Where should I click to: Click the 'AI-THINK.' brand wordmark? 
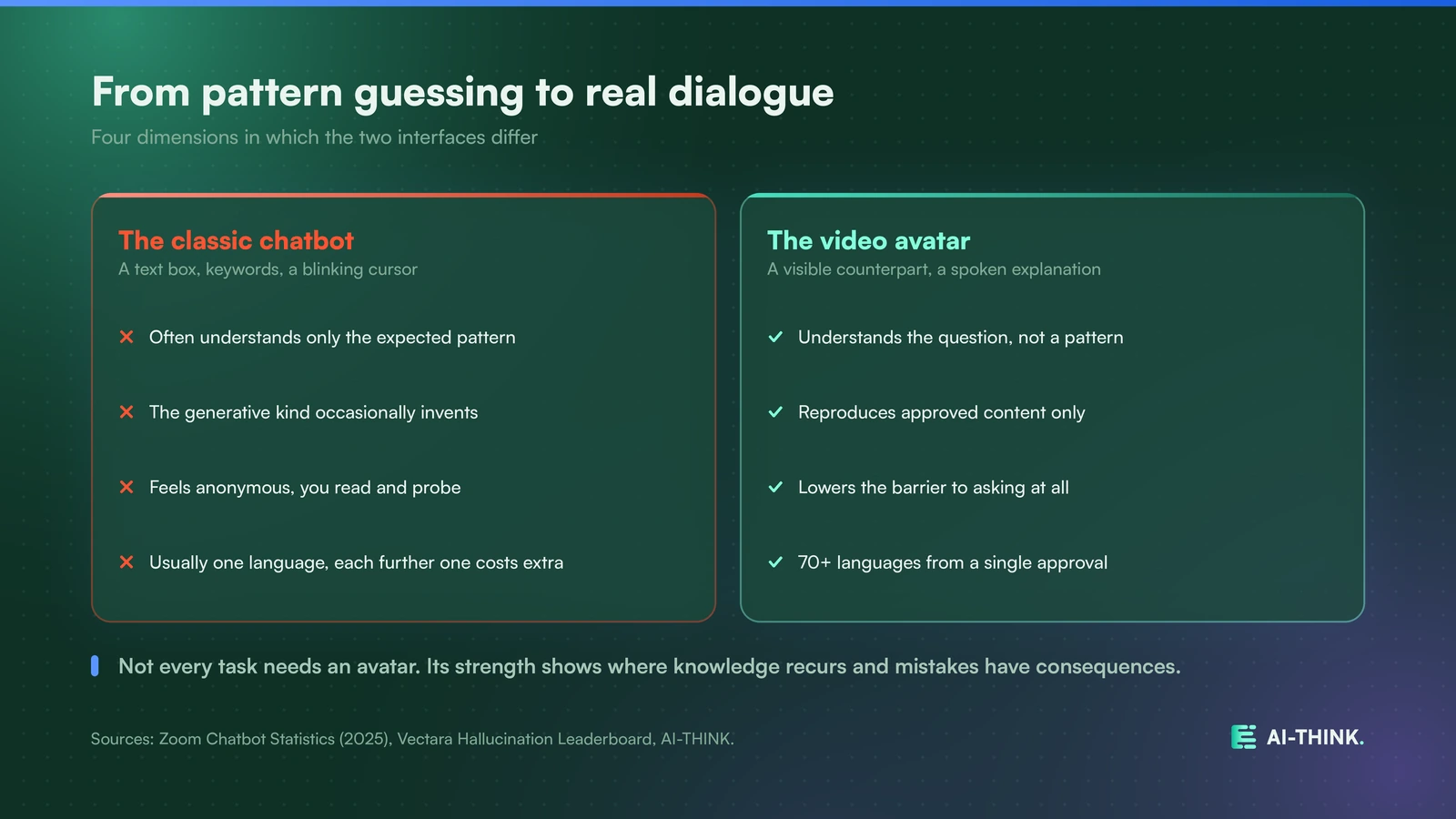[1315, 737]
